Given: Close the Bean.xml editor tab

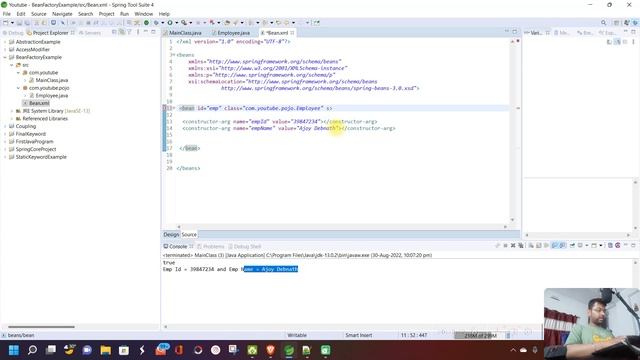Looking at the screenshot, I should [292, 33].
